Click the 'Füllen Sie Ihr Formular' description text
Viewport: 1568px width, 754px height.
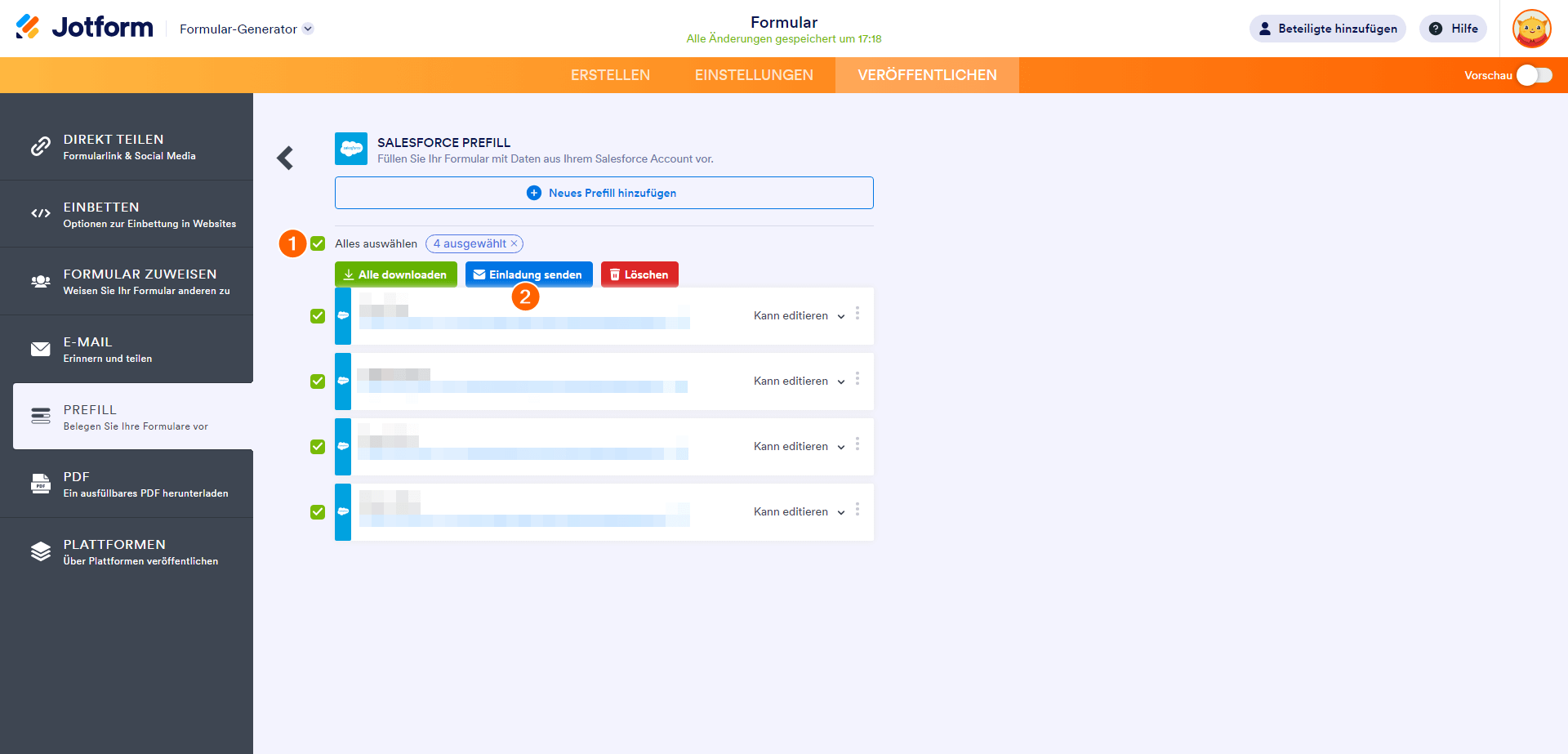tap(546, 158)
